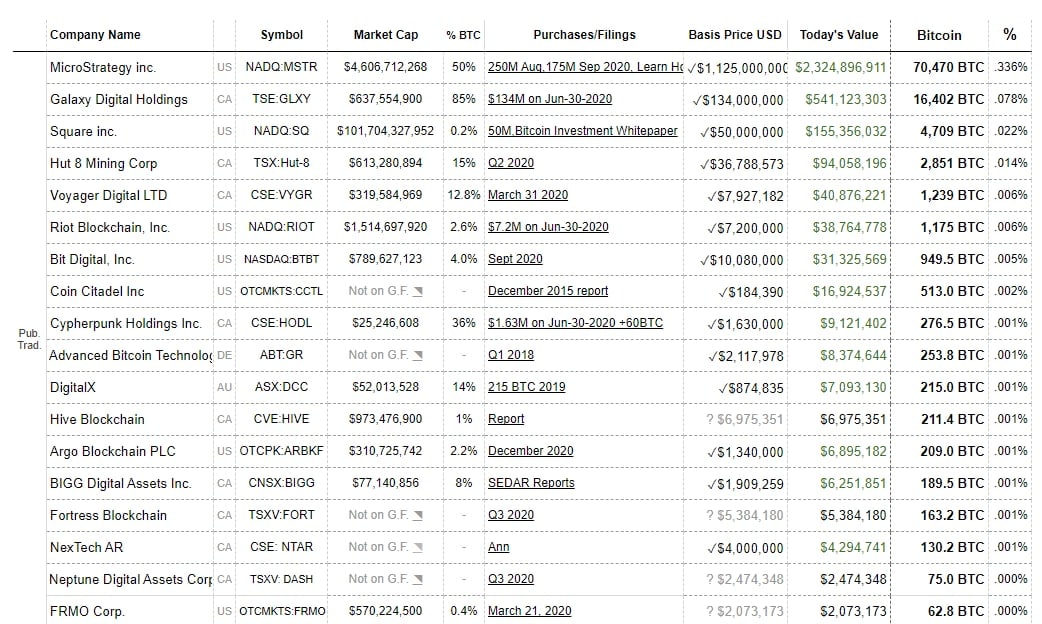Screen dimensions: 1042x624
Task: Open Hive Blockchain's Report link
Action: click(x=506, y=419)
